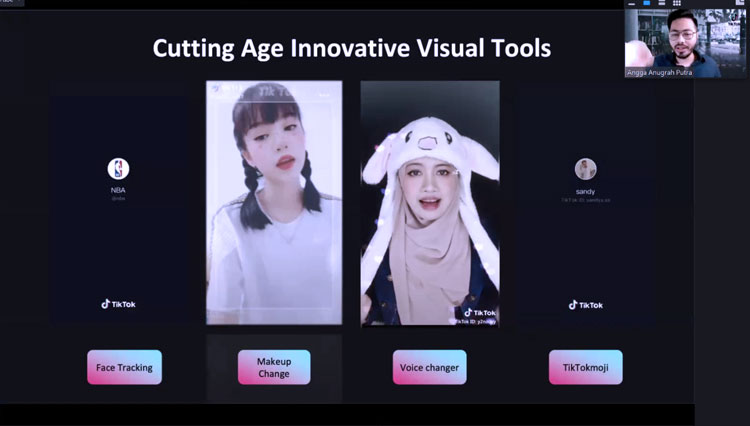The height and width of the screenshot is (426, 750).
Task: Switch to the grid gallery view icon
Action: 677,3
